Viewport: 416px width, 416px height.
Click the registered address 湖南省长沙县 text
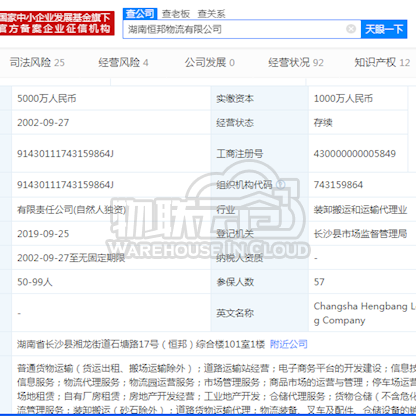(141, 344)
